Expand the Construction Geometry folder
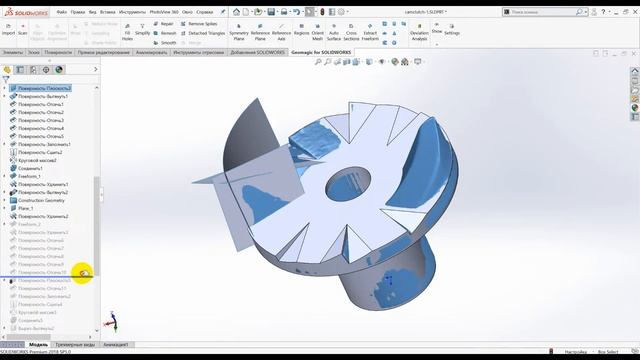 click(4, 200)
